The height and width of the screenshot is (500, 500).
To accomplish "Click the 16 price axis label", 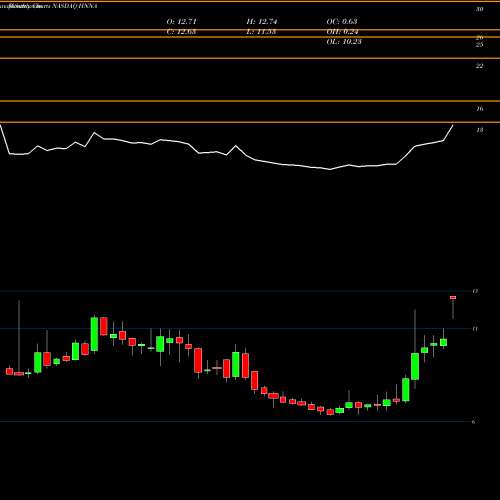I will pos(479,109).
